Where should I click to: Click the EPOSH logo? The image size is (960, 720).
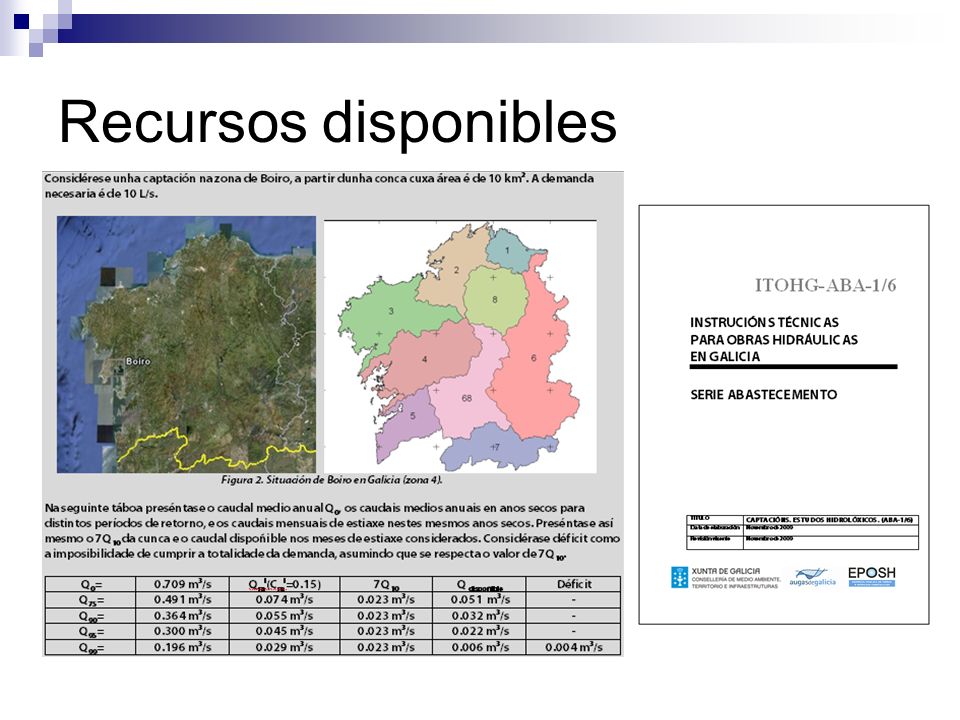pos(871,576)
